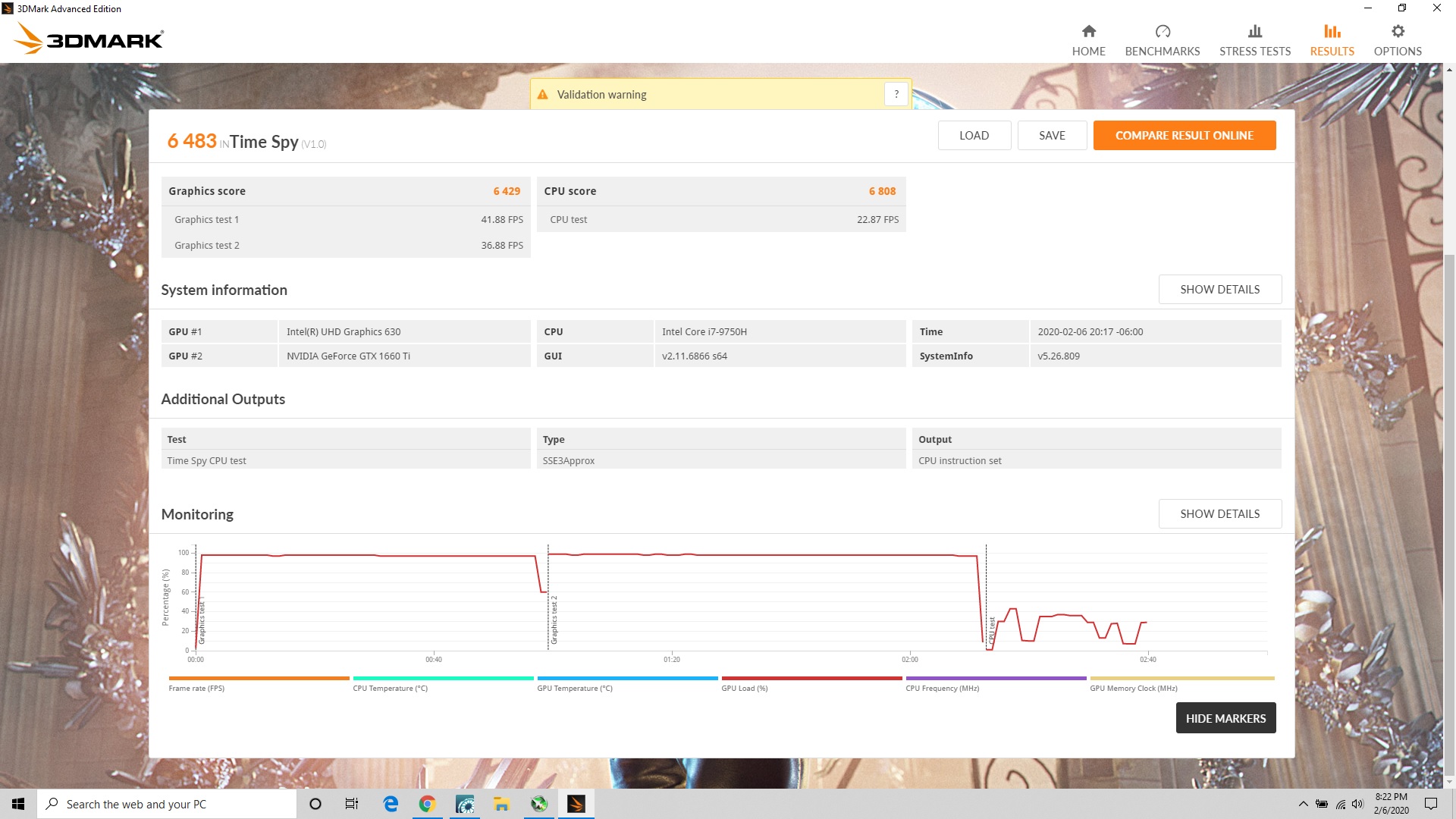The width and height of the screenshot is (1456, 819).
Task: Click the validation warning triangle icon
Action: coord(542,95)
